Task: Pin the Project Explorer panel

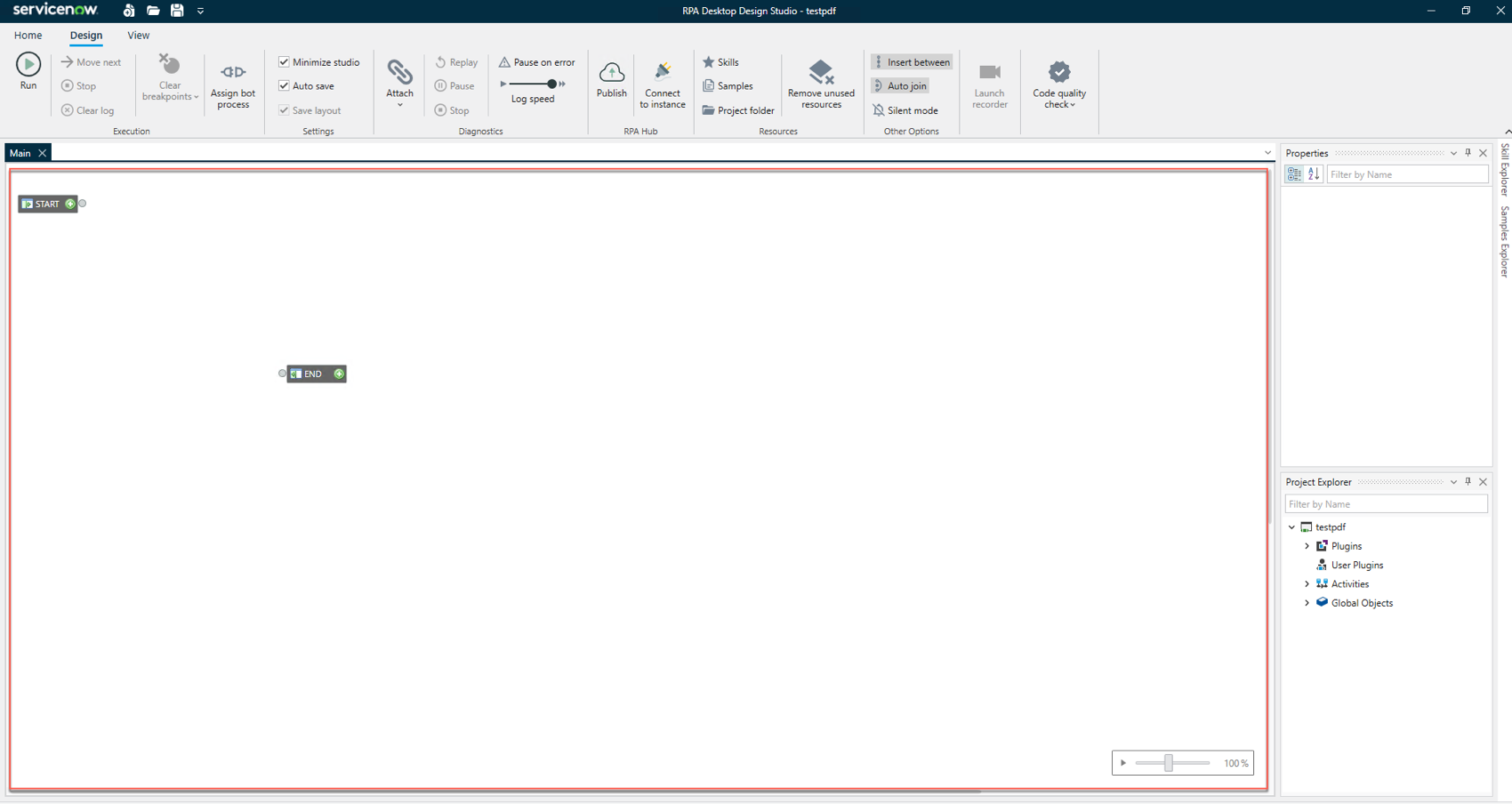Action: click(x=1468, y=482)
